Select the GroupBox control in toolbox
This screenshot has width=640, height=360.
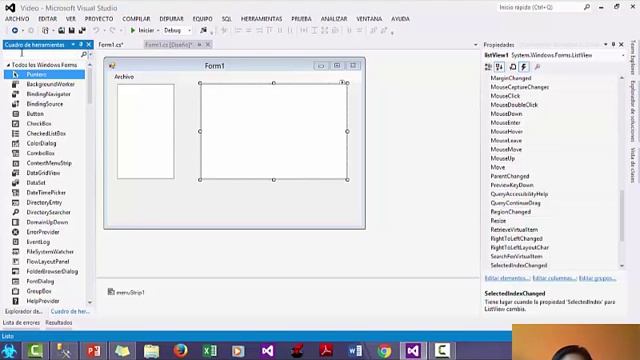pos(44,291)
